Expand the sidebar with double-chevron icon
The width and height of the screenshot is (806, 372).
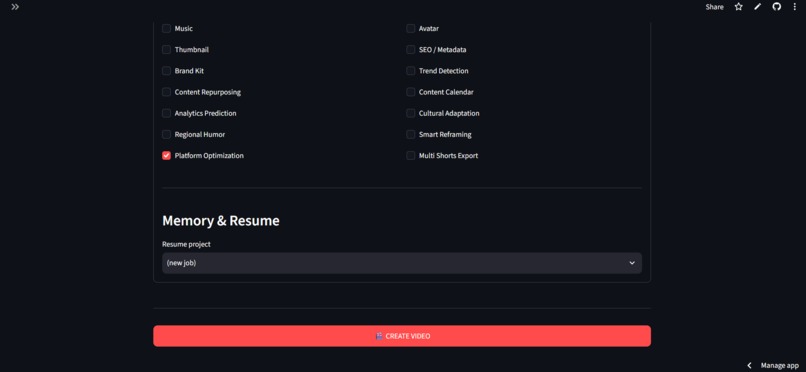tap(15, 7)
